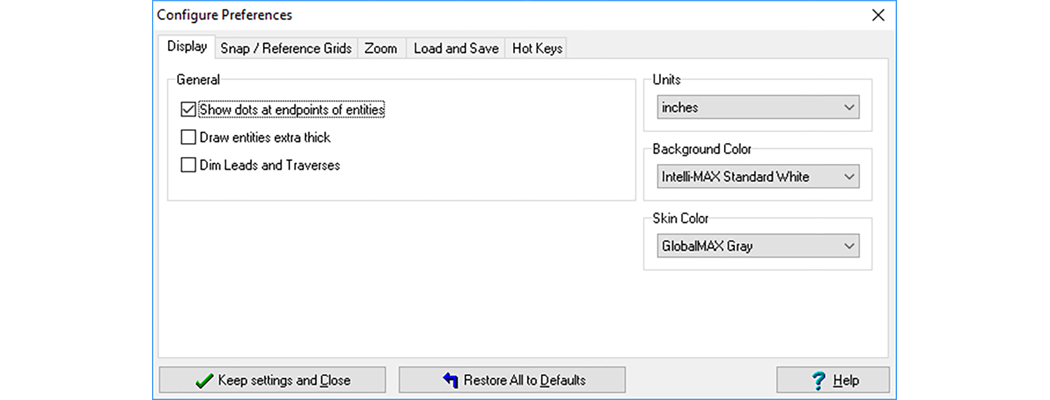This screenshot has width=1050, height=400.
Task: Click the Configure Preferences title bar
Action: click(x=500, y=15)
